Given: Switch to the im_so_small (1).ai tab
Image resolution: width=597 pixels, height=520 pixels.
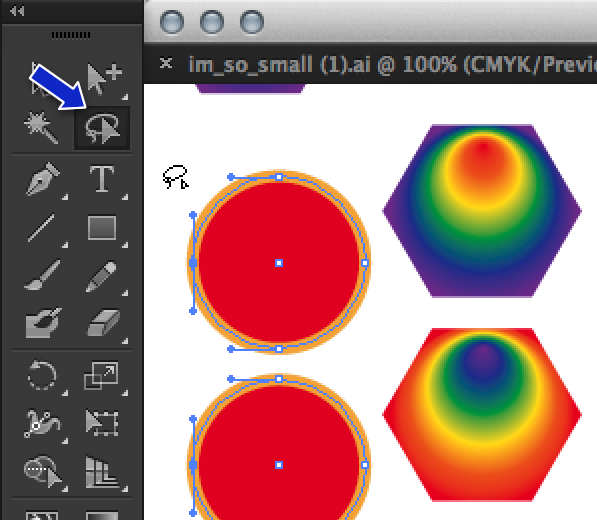Looking at the screenshot, I should click(x=392, y=64).
